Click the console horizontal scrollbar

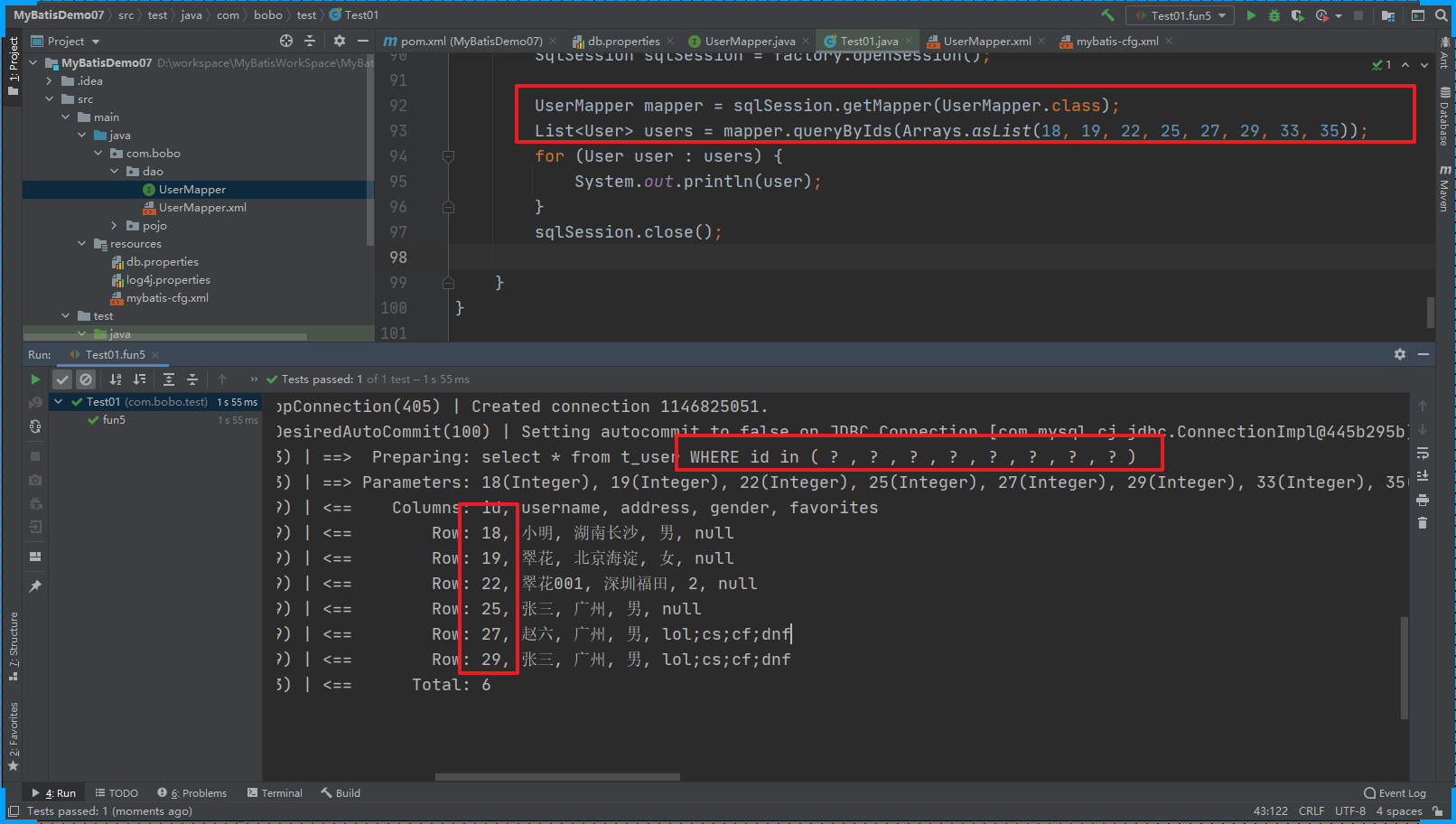coord(557,777)
